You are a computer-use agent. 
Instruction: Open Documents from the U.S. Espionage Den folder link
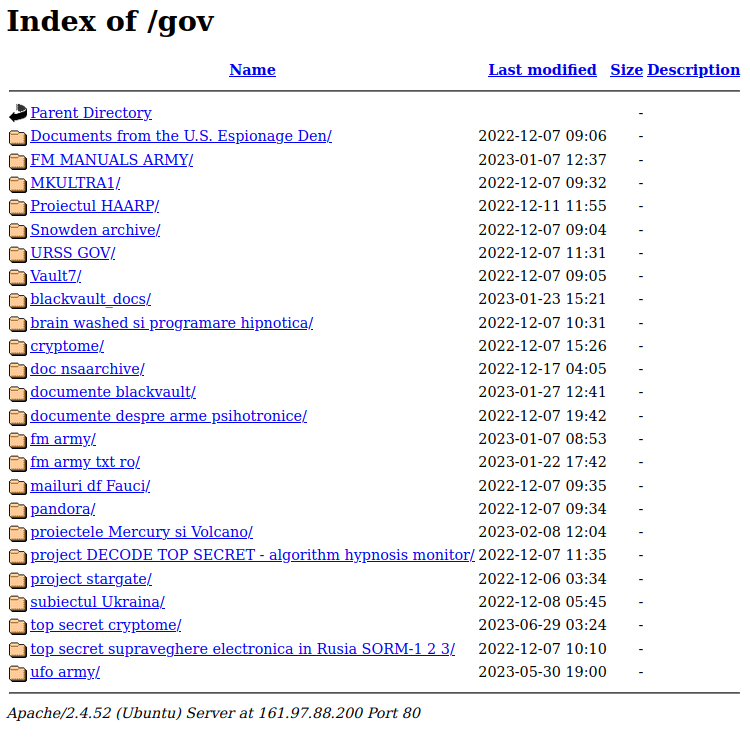tap(181, 136)
